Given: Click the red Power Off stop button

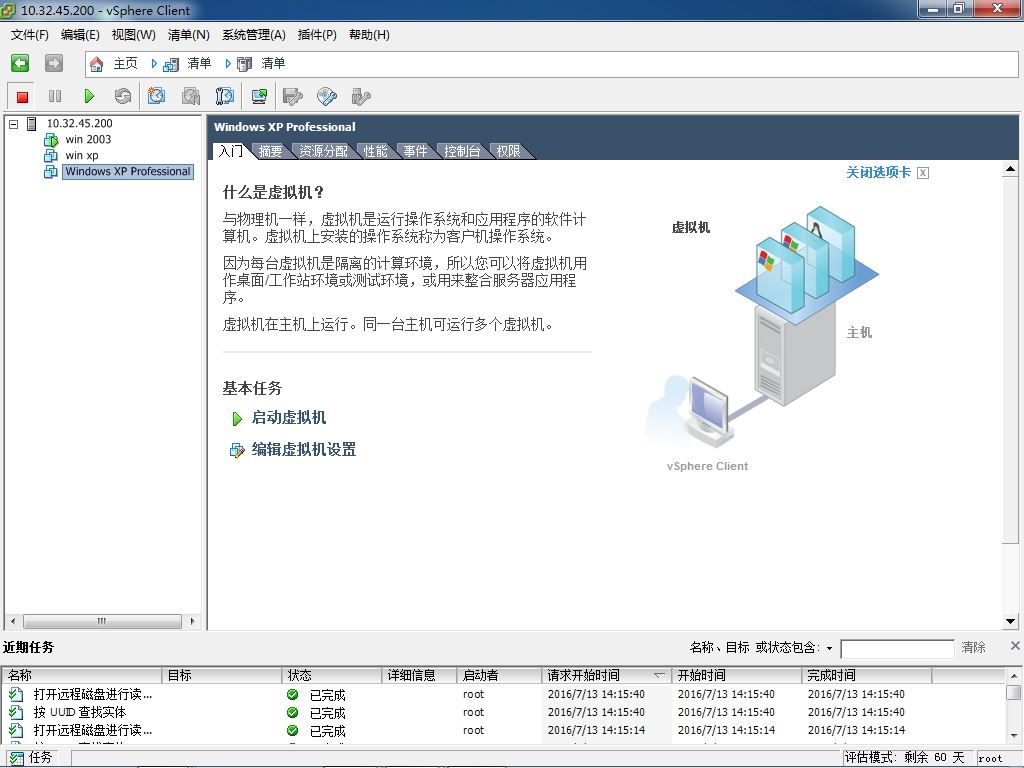Looking at the screenshot, I should click(22, 97).
